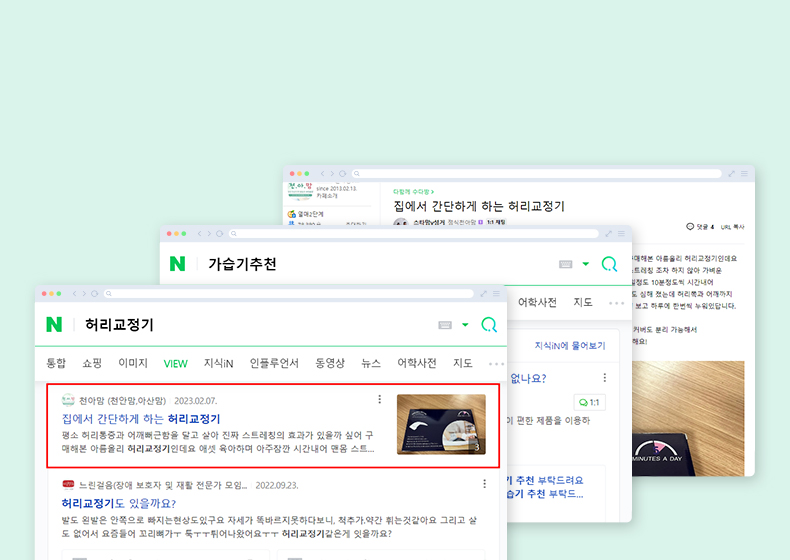Open virtual keyboard icon in 가습기추천 window
The height and width of the screenshot is (560, 790).
(565, 264)
